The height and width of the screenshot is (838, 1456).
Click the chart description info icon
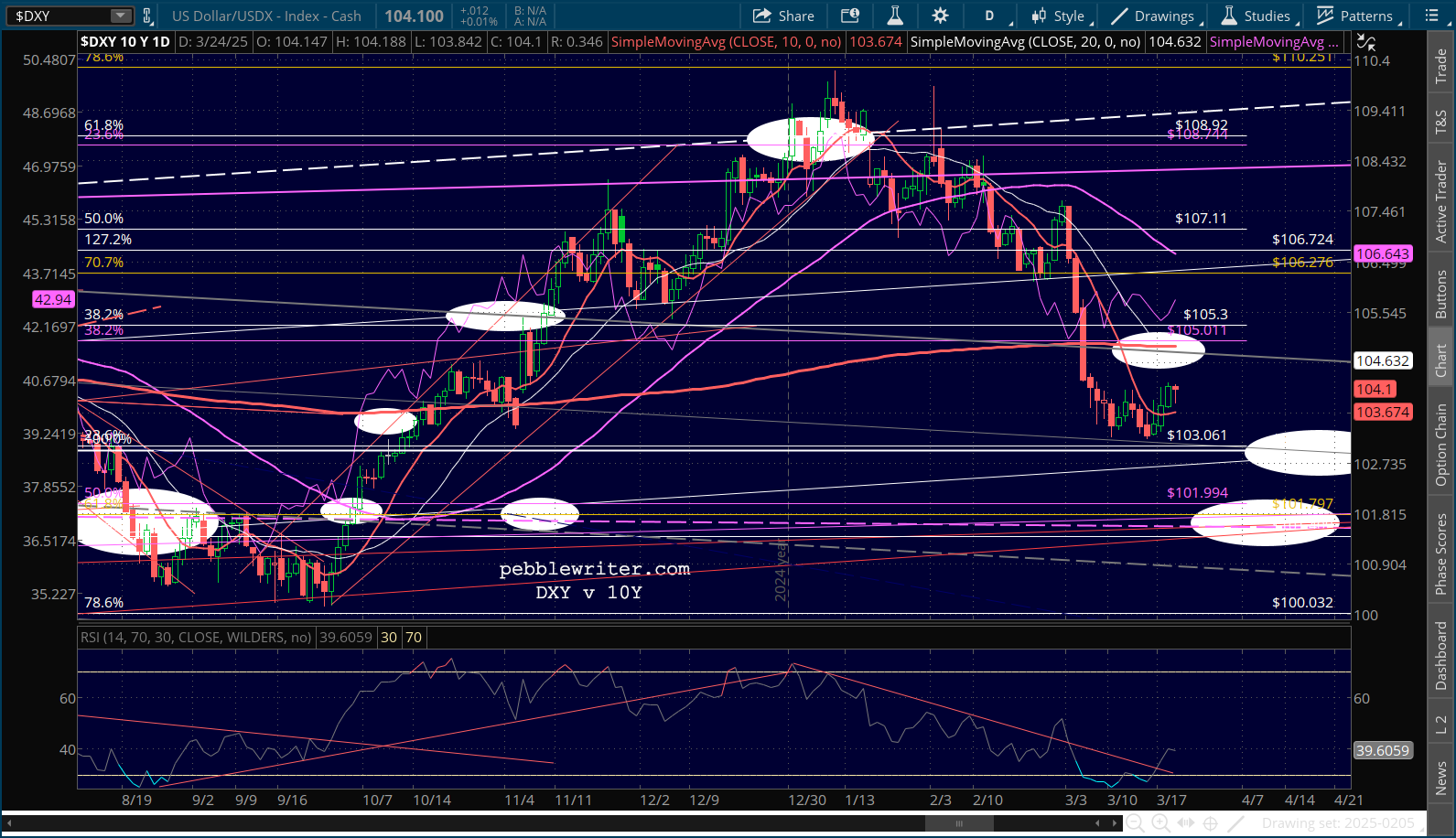pos(850,16)
